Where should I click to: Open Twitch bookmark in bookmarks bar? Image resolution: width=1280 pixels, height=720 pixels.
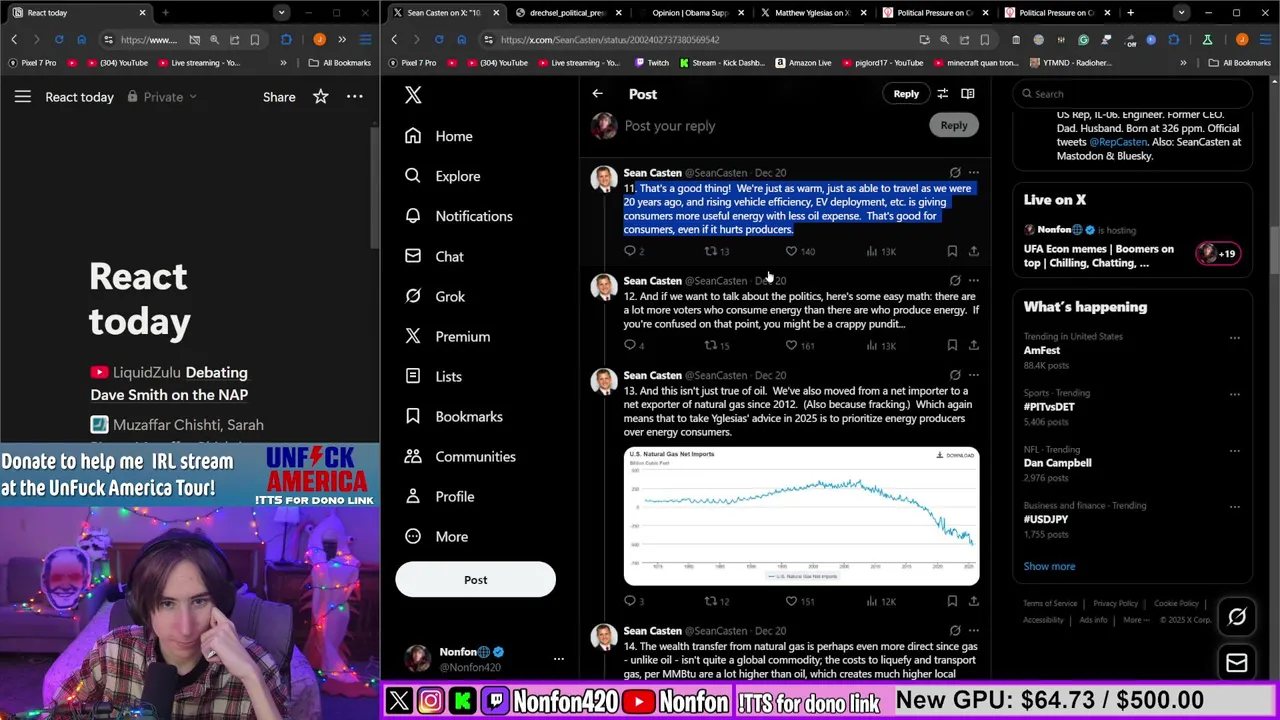click(x=651, y=63)
